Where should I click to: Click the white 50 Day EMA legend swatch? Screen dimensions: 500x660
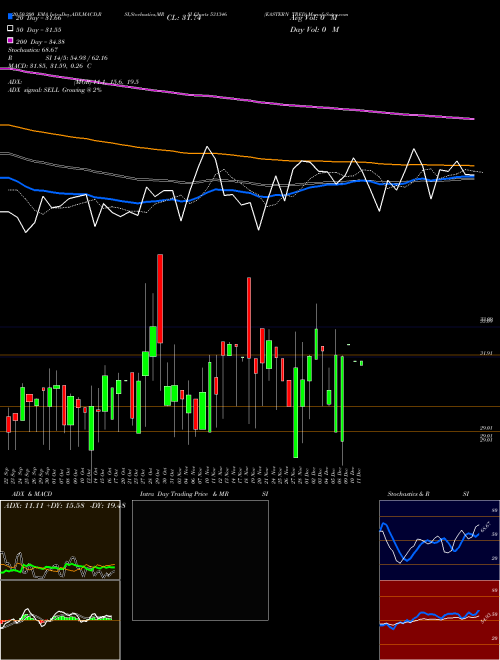coord(11,29)
